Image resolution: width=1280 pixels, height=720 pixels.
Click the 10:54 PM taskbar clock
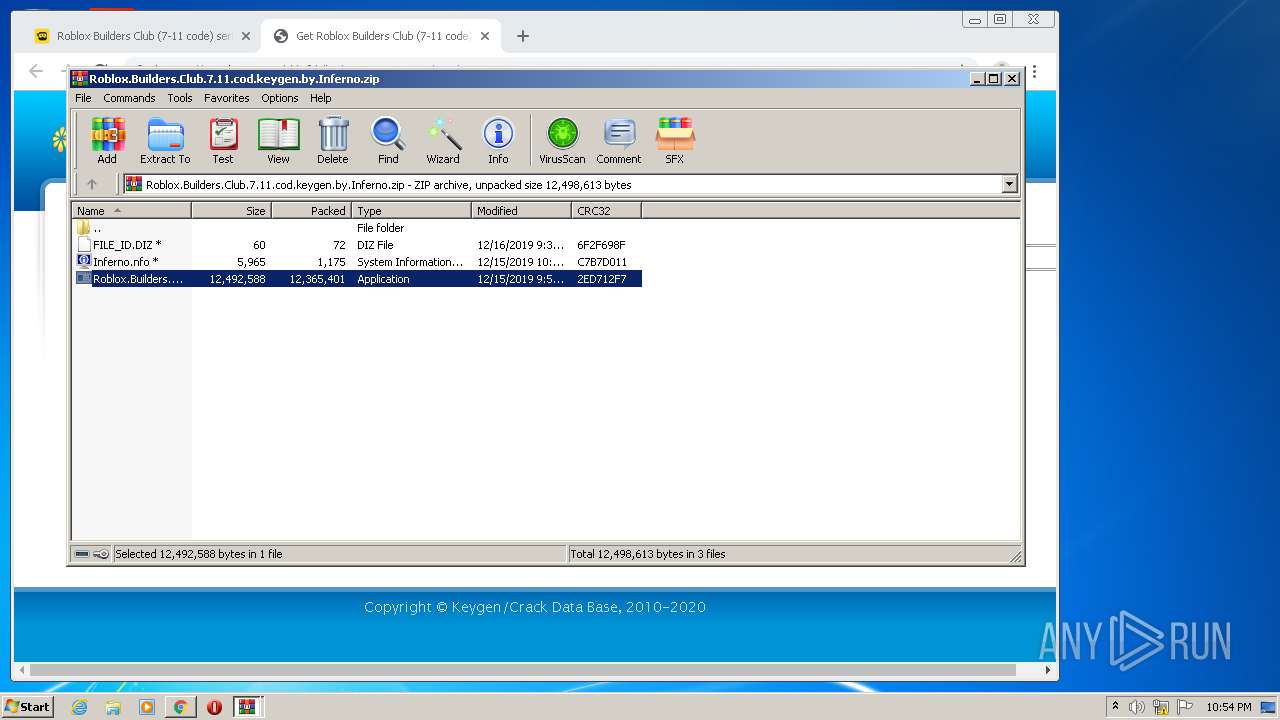pos(1228,707)
